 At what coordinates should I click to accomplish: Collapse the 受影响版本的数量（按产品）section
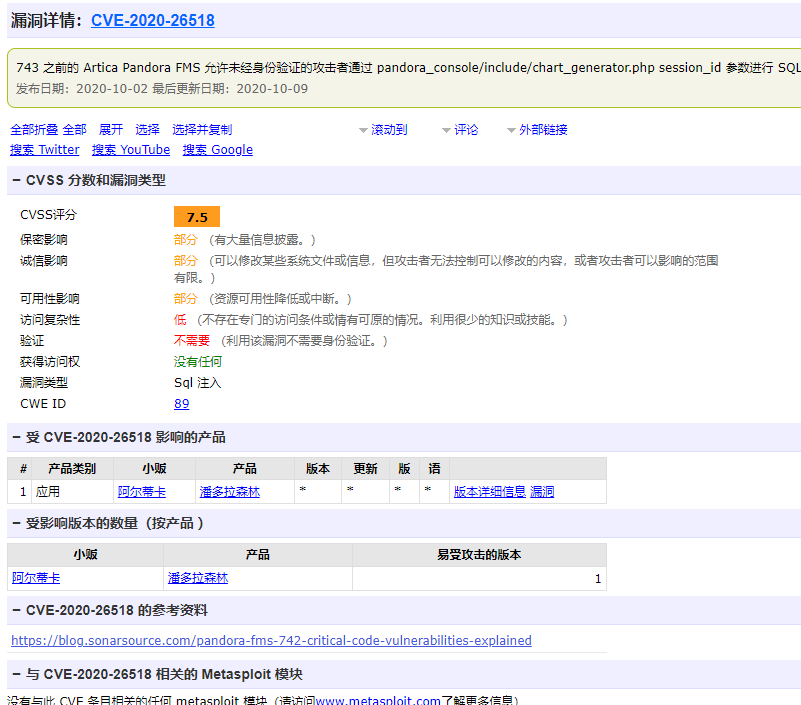coord(16,523)
